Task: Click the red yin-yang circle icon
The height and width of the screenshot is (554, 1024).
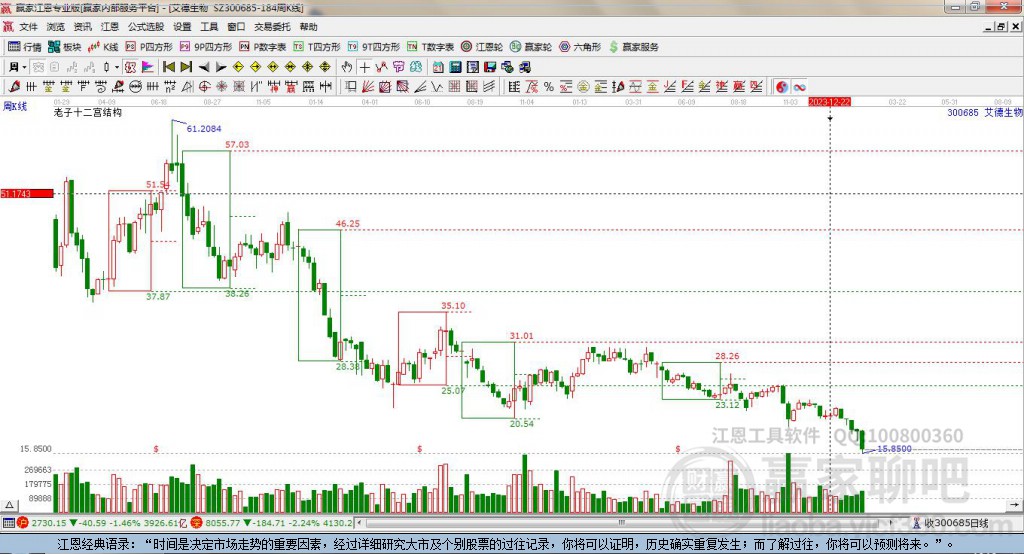Action: pos(782,87)
